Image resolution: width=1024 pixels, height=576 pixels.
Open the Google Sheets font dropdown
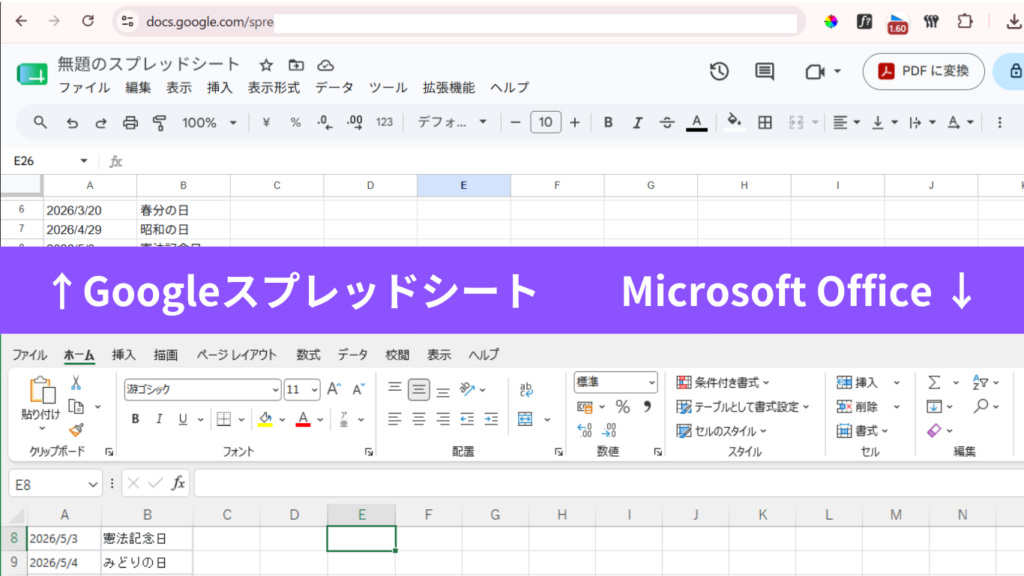click(452, 123)
